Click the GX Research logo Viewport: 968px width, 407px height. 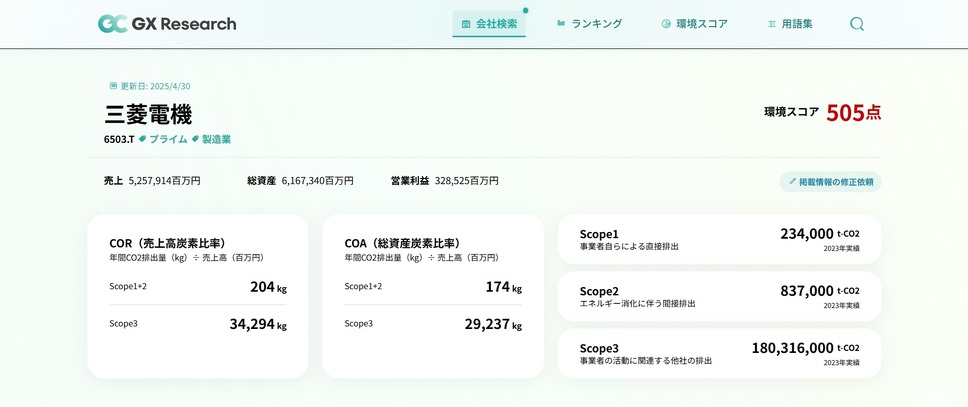pos(167,24)
